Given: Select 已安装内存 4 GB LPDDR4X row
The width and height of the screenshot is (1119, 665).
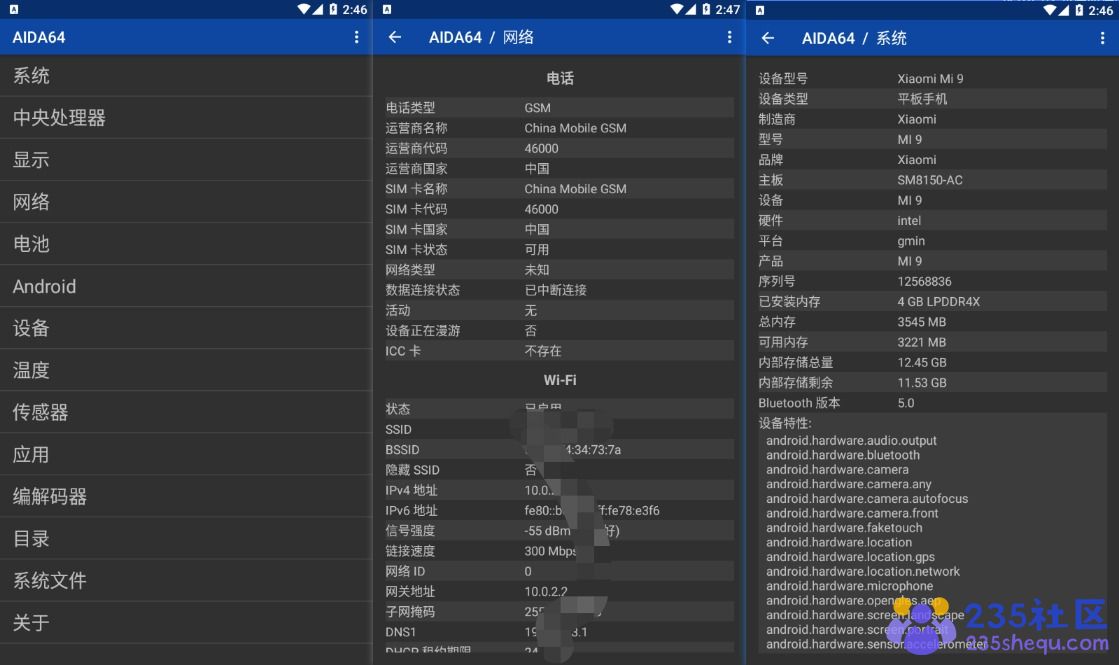Looking at the screenshot, I should 932,301.
